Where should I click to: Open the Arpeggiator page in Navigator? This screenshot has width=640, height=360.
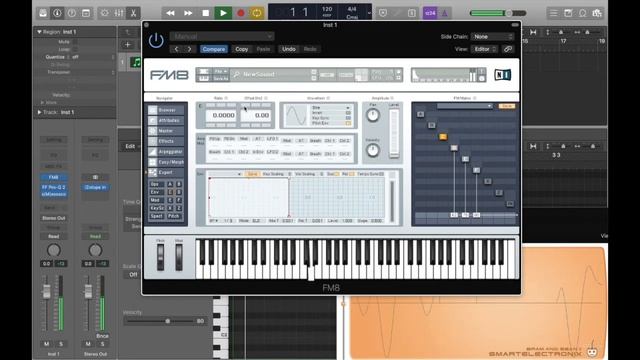click(x=165, y=152)
